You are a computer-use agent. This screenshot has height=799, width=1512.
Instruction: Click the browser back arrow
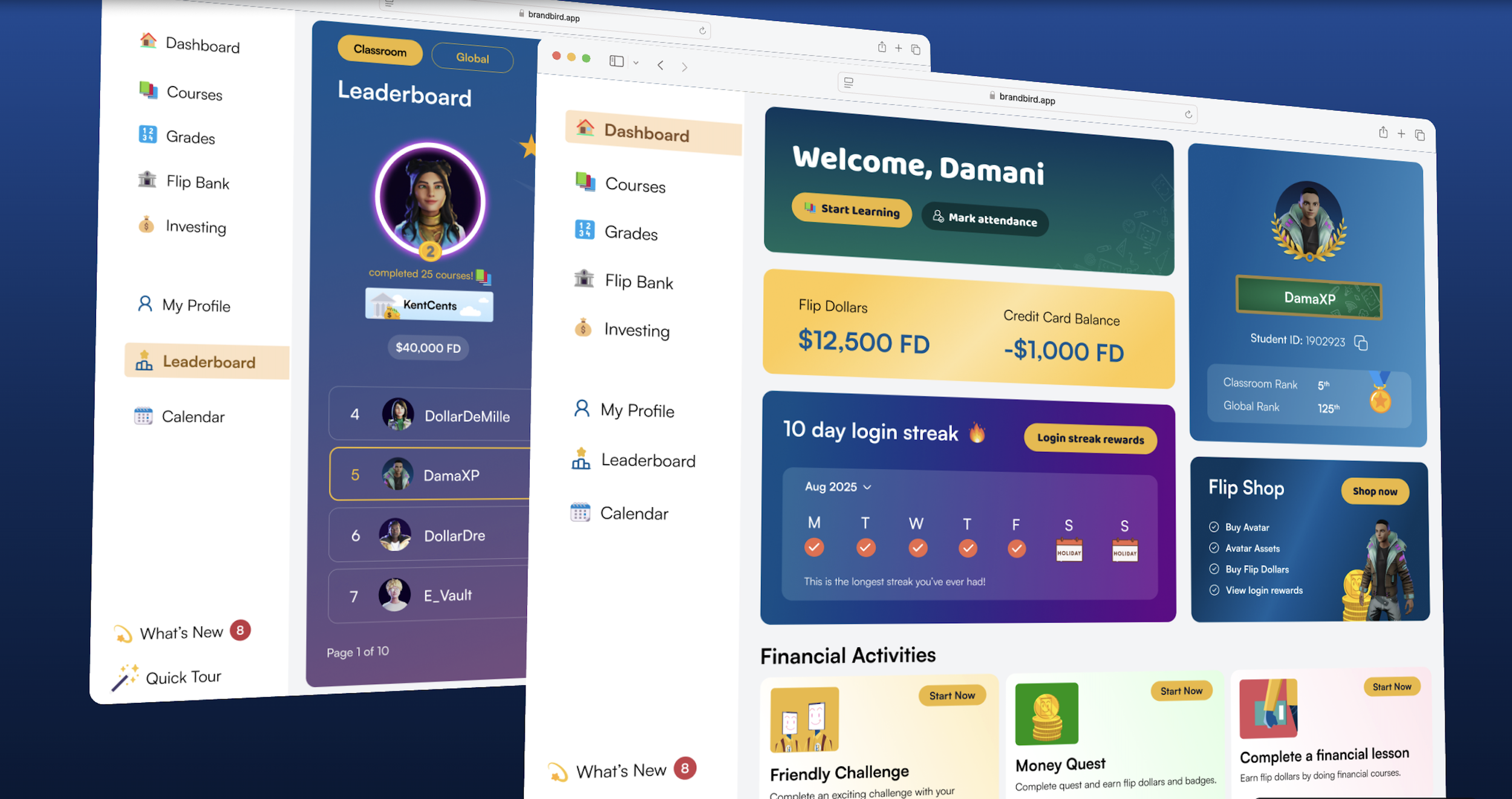coord(660,65)
